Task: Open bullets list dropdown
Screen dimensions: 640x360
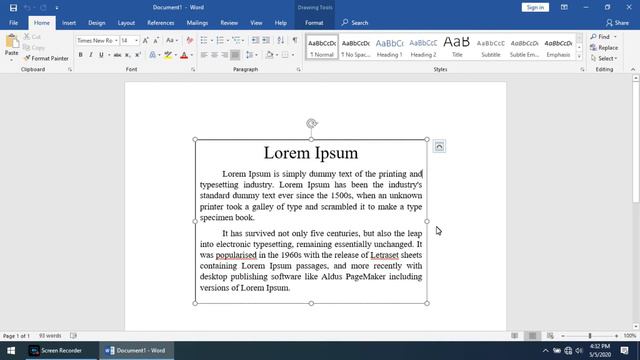Action: [x=211, y=40]
